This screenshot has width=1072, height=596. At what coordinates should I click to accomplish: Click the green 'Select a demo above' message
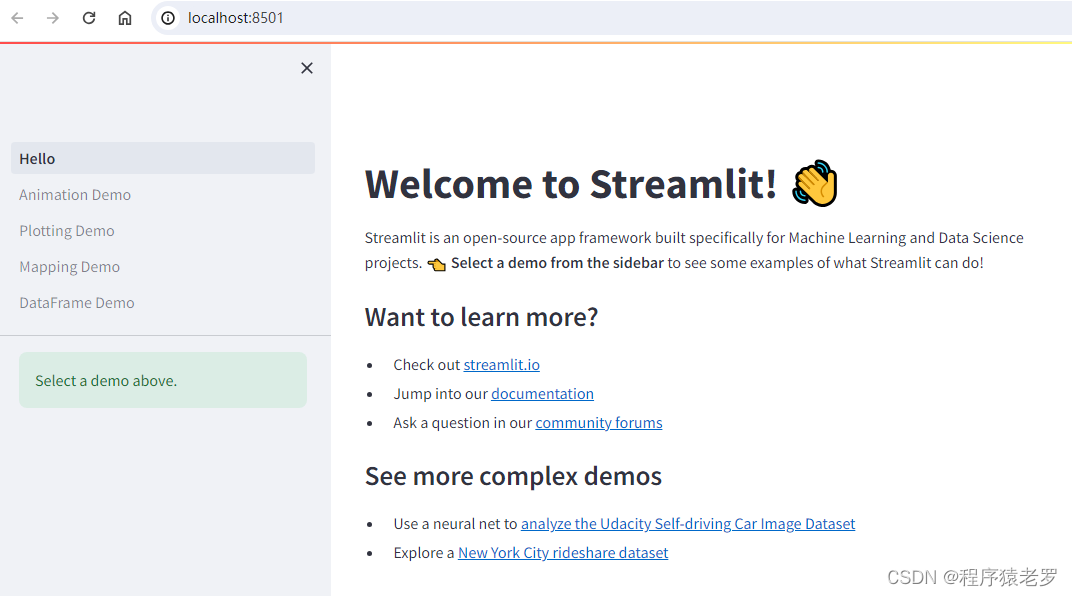click(162, 380)
